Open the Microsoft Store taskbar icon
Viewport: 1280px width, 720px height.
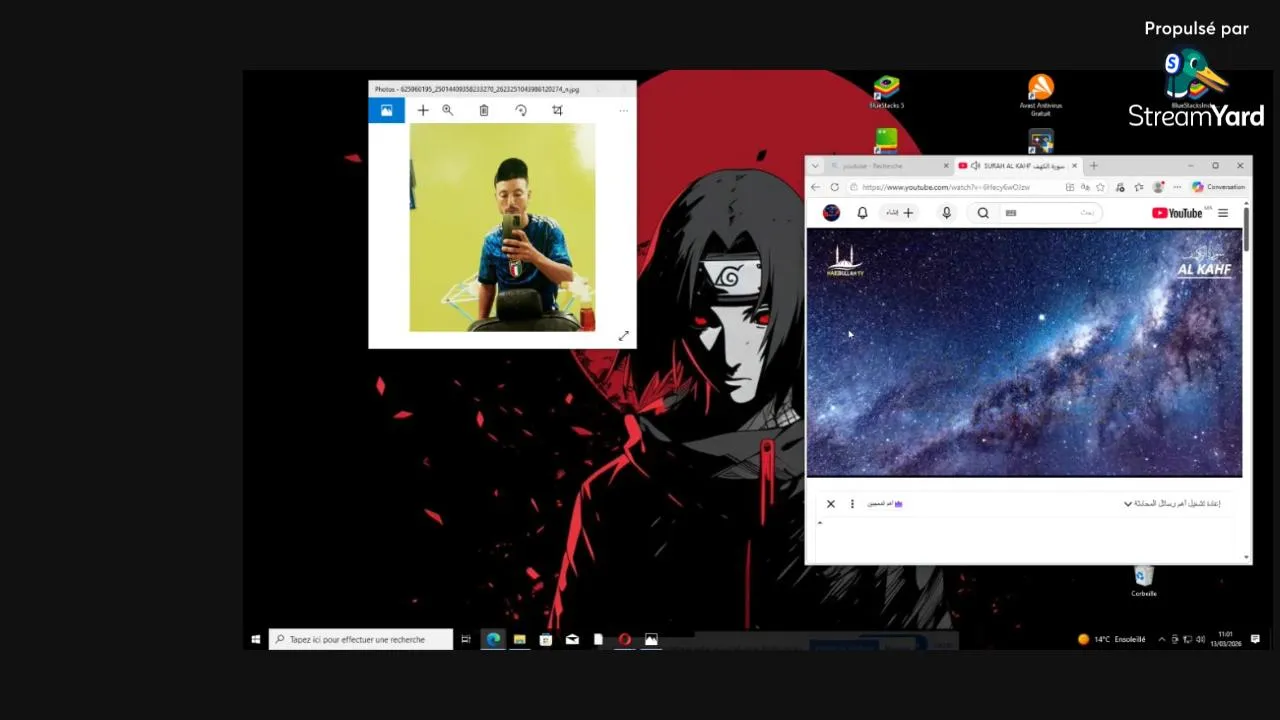(x=546, y=639)
